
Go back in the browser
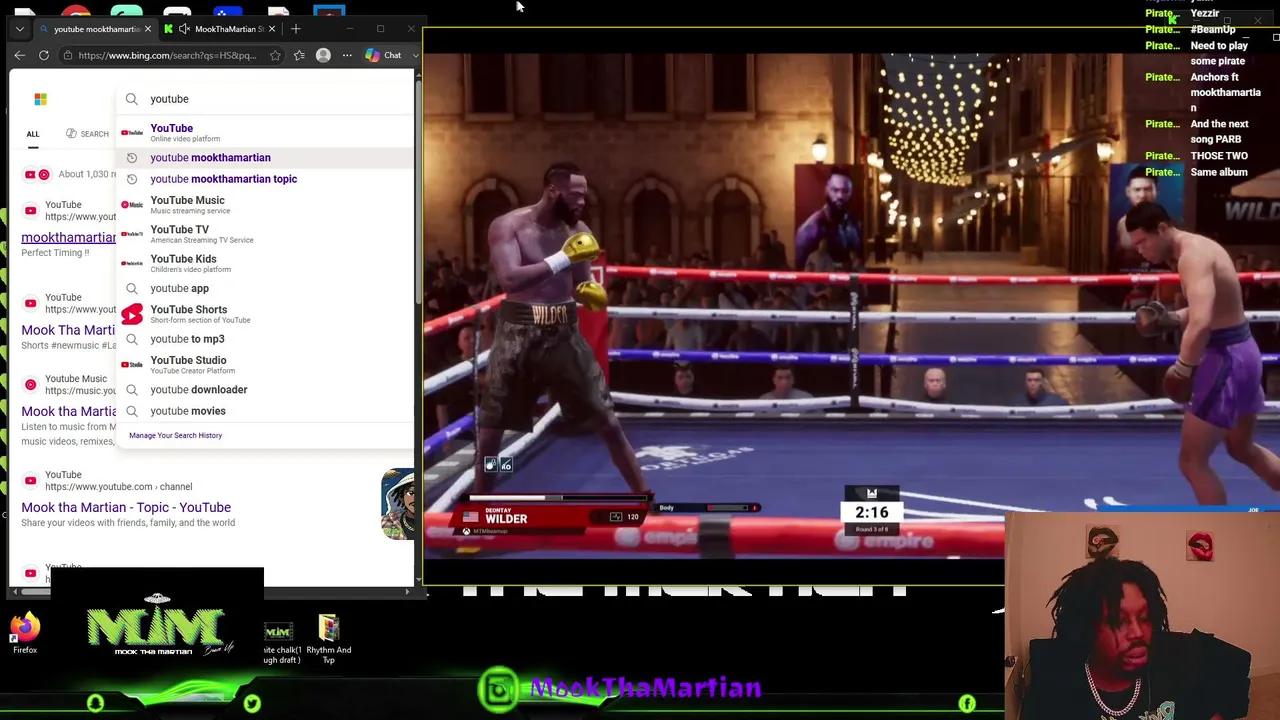pos(19,55)
